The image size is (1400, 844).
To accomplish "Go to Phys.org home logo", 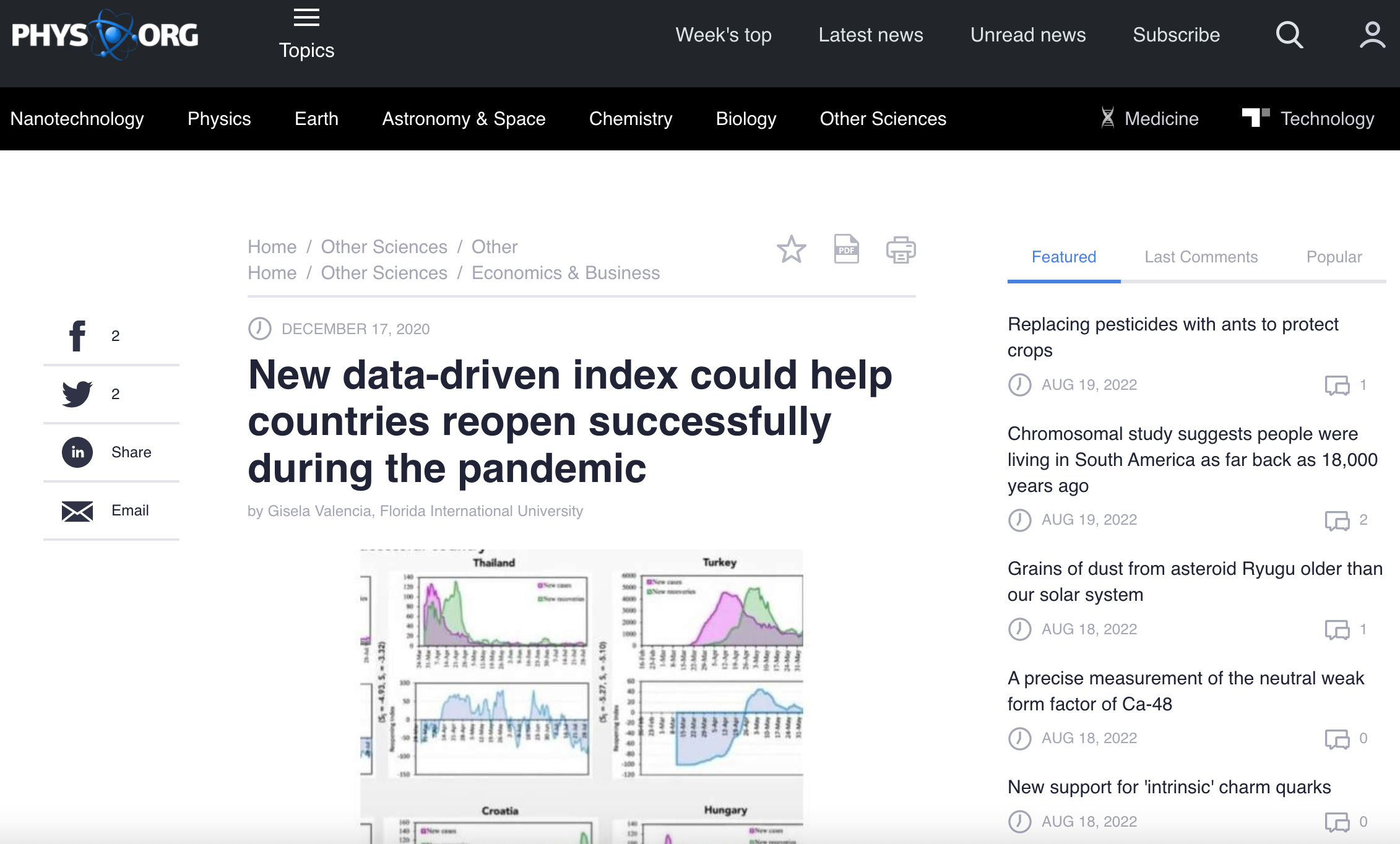I will coord(105,35).
